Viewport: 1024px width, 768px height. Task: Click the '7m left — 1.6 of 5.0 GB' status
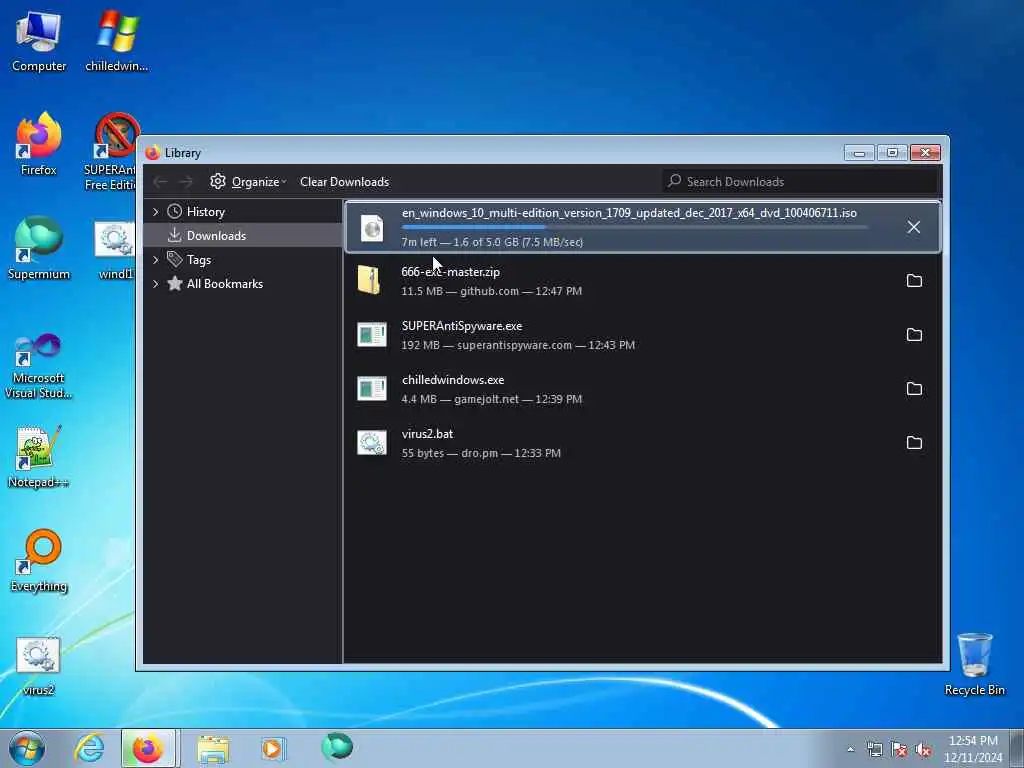[x=492, y=242]
